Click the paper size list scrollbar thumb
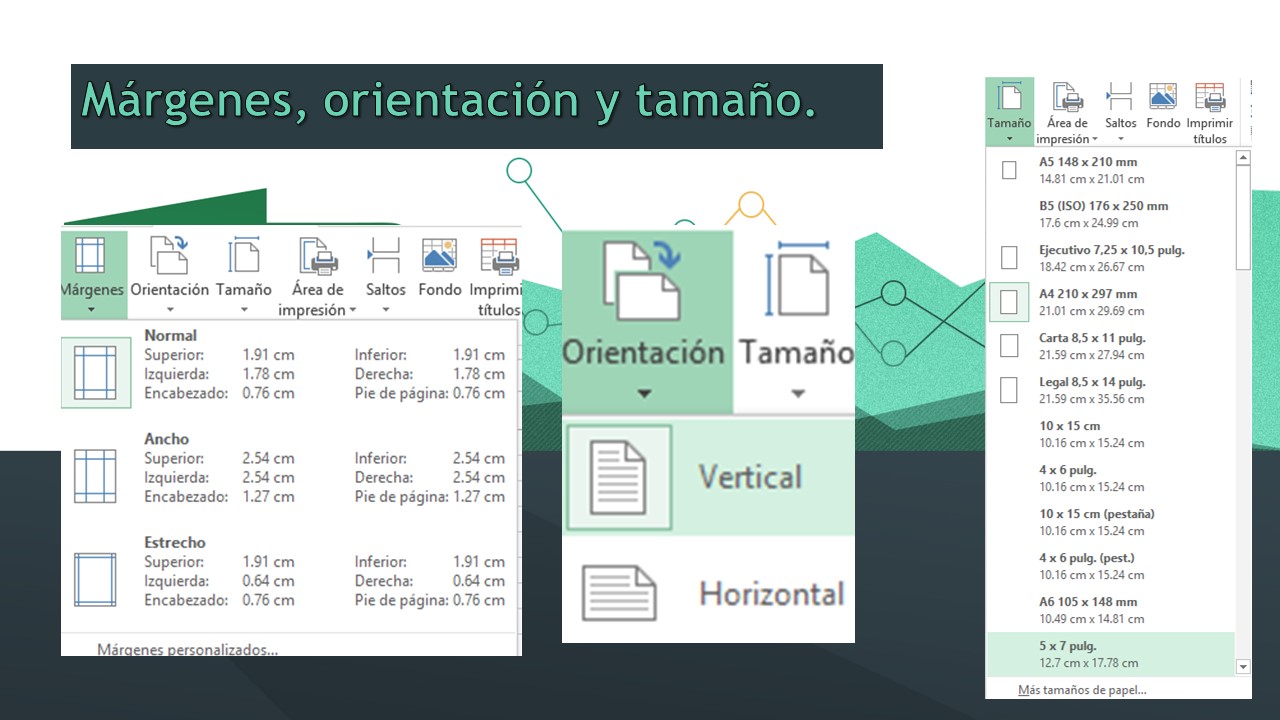Screen dimensions: 1280x720 pyautogui.click(x=1243, y=217)
